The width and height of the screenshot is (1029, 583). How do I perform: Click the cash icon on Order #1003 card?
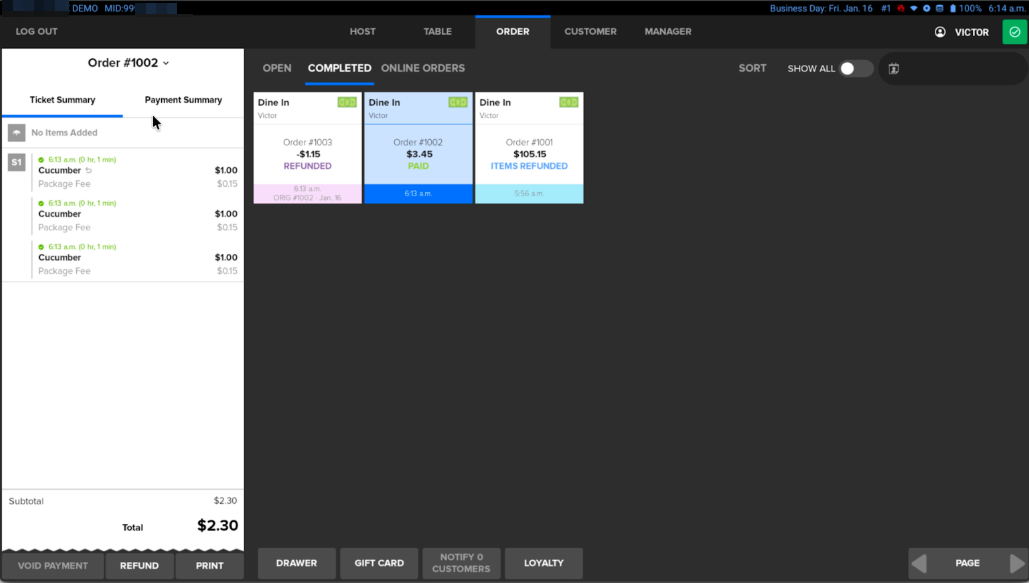tap(347, 102)
